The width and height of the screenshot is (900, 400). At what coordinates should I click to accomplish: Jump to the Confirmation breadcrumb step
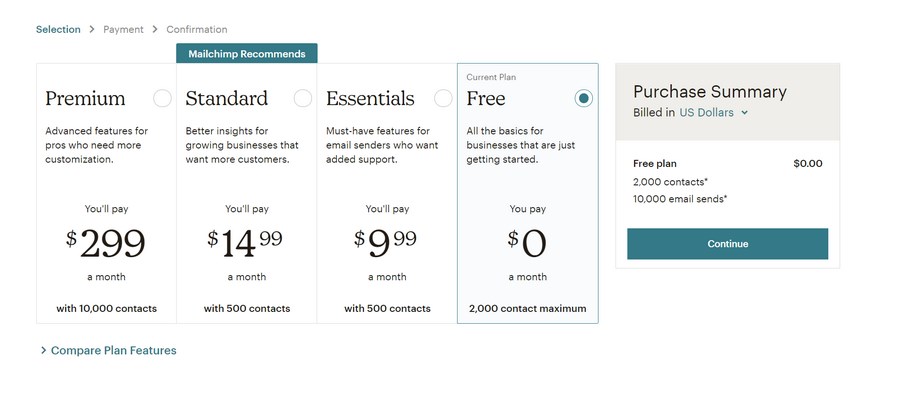coord(197,30)
